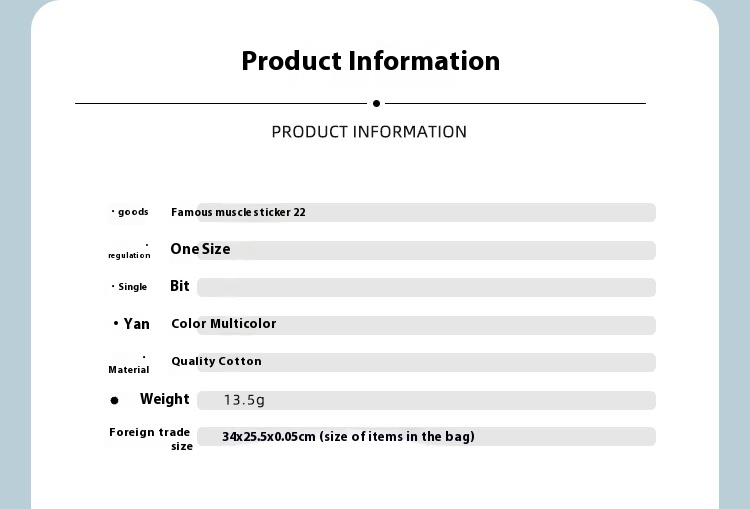Select the "Famous muscle sticker 22" value

pyautogui.click(x=238, y=212)
